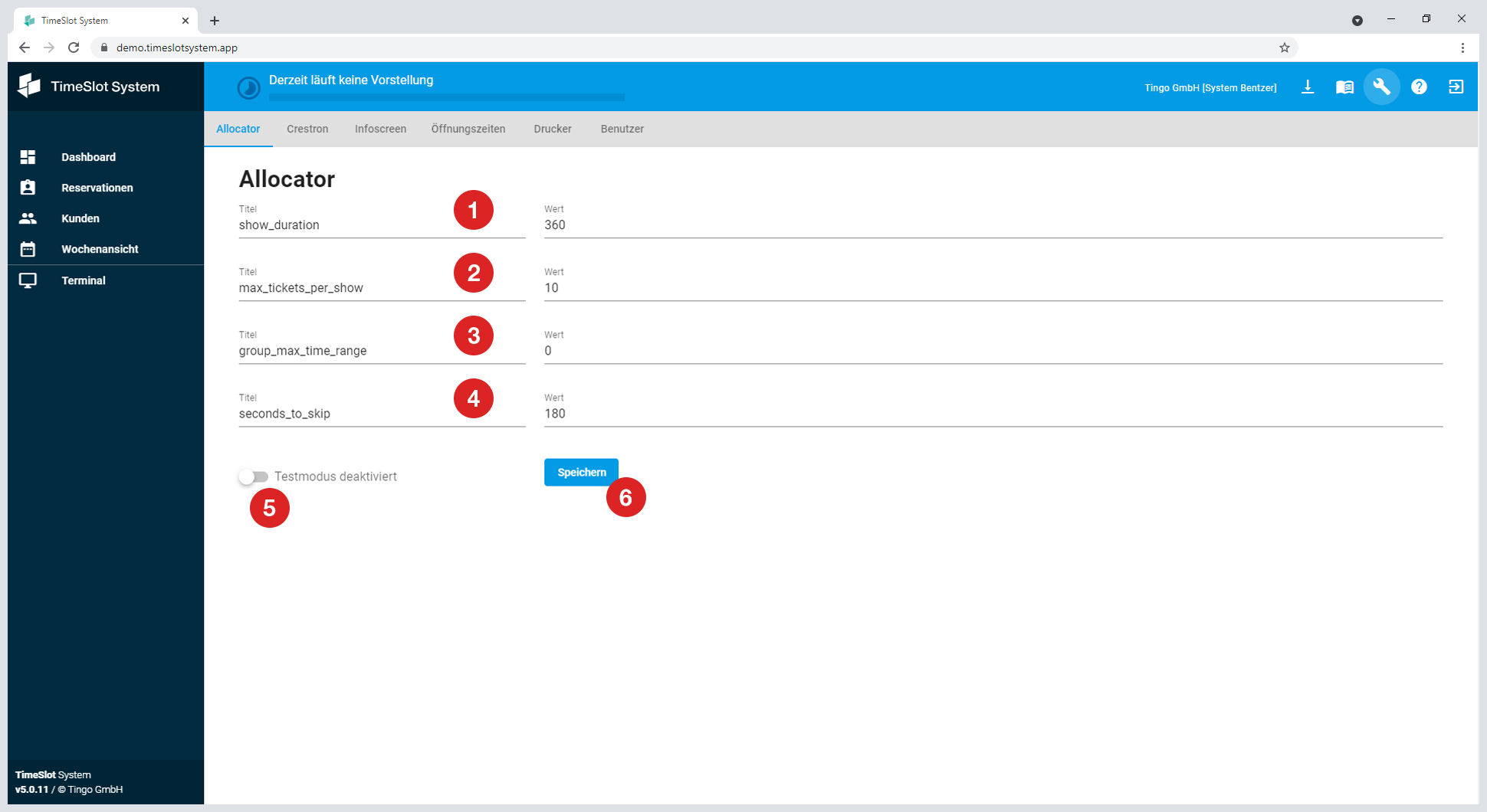Click the wrench settings icon
Image resolution: width=1487 pixels, height=812 pixels.
point(1381,87)
